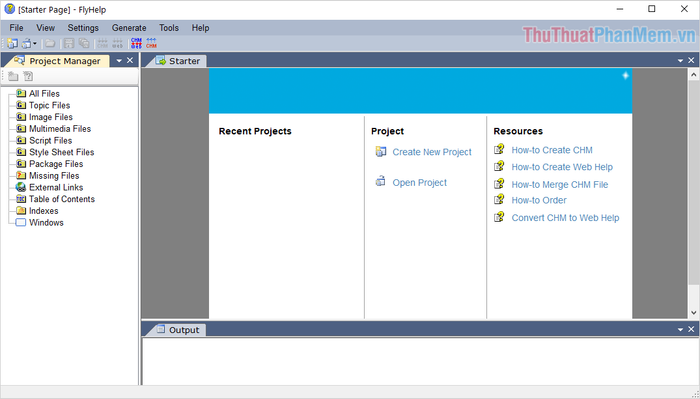The height and width of the screenshot is (399, 700).
Task: Select All Files in the project tree
Action: tap(44, 94)
